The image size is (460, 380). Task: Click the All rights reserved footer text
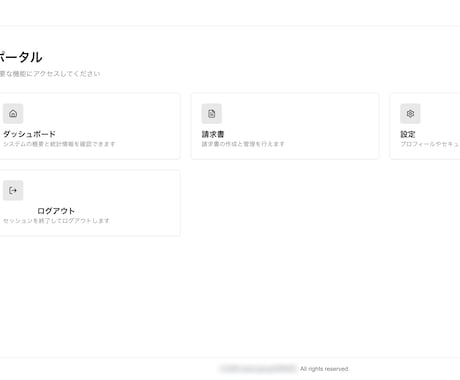pyautogui.click(x=324, y=369)
